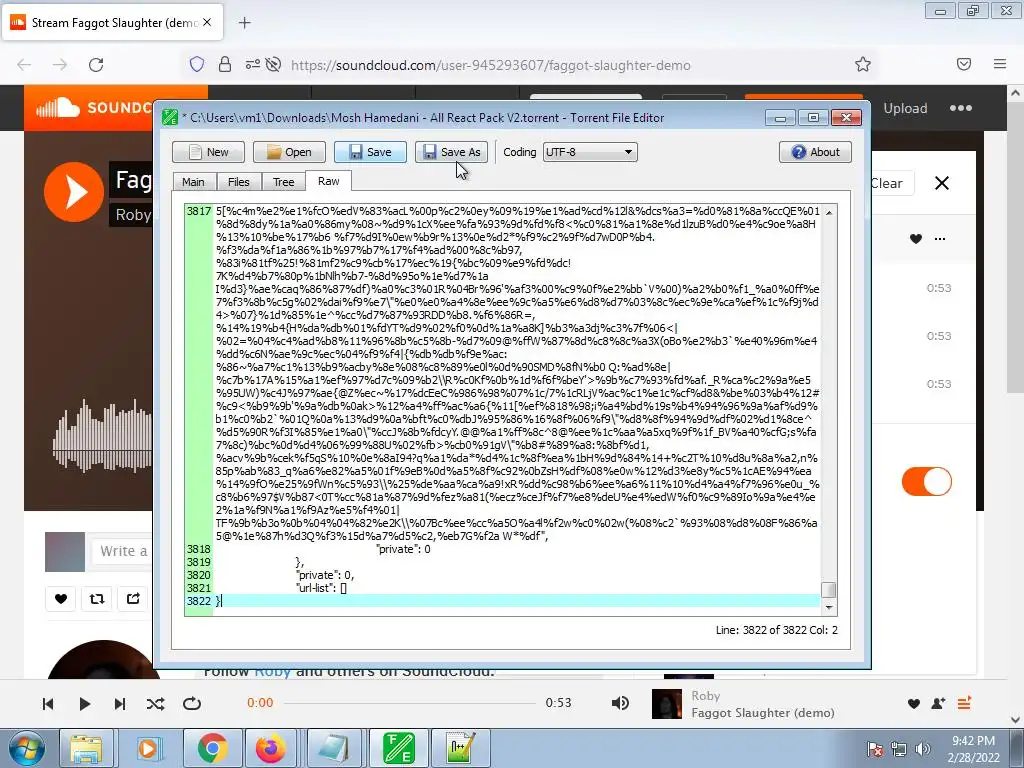
Task: Click the Write a comment field
Action: (123, 551)
